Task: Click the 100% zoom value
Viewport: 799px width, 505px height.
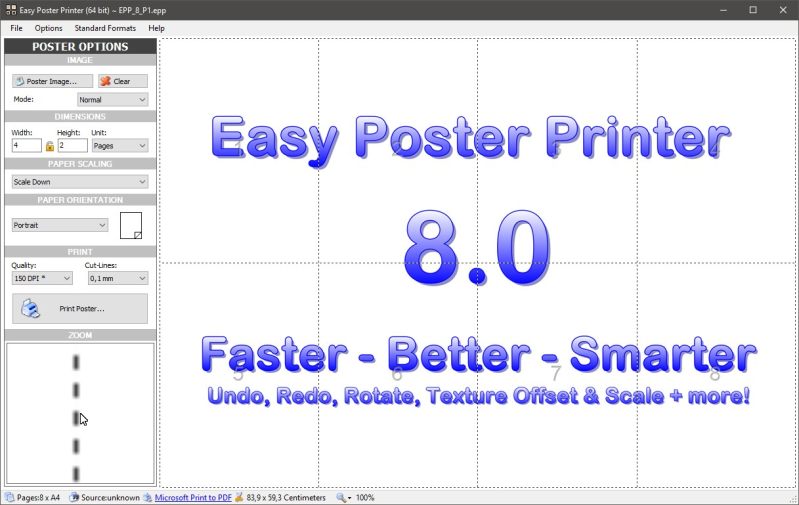Action: click(365, 497)
